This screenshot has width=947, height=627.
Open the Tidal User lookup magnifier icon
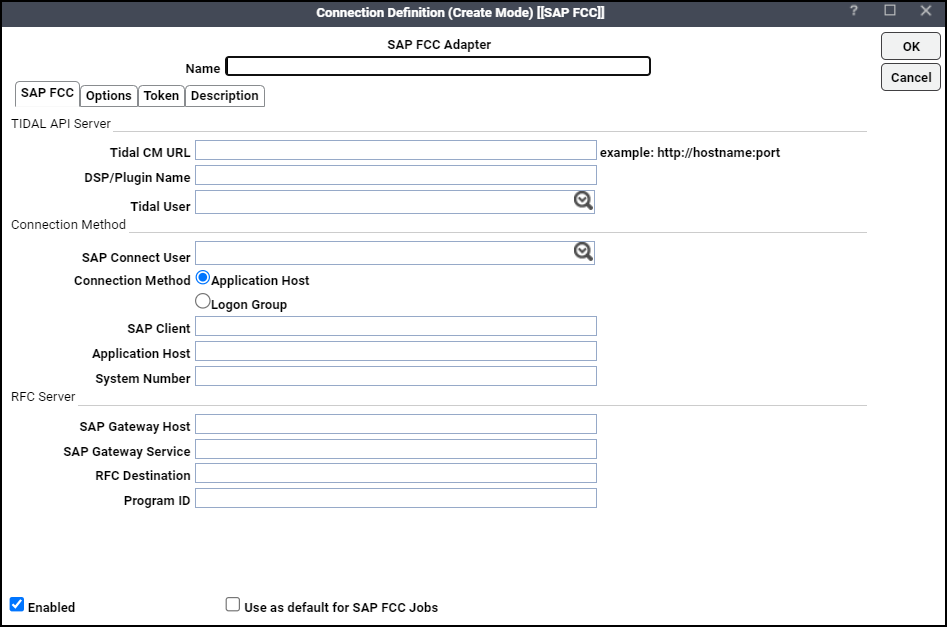(x=583, y=201)
